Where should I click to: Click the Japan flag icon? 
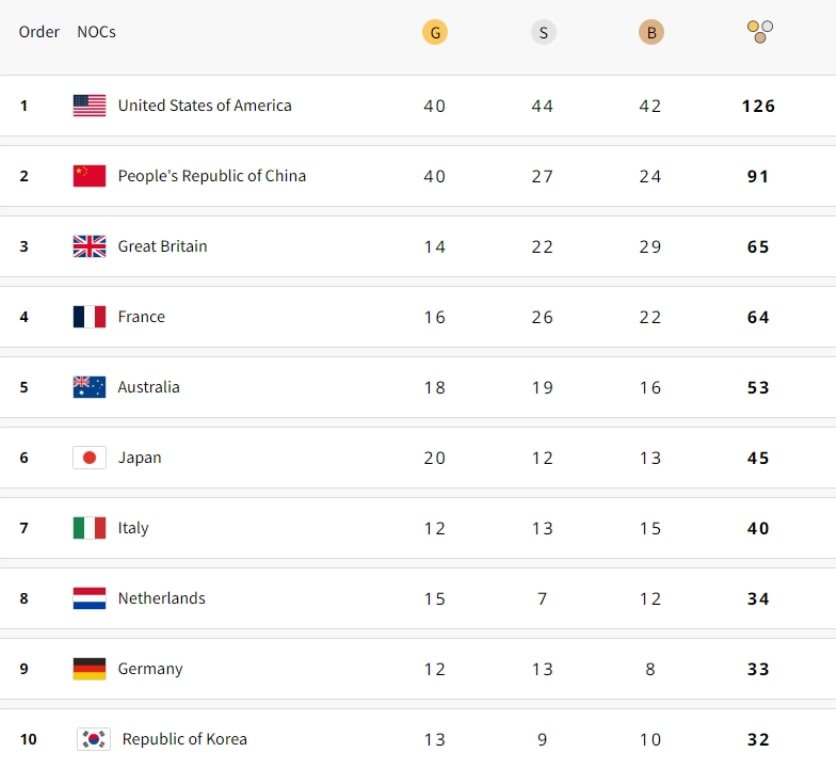[x=89, y=458]
